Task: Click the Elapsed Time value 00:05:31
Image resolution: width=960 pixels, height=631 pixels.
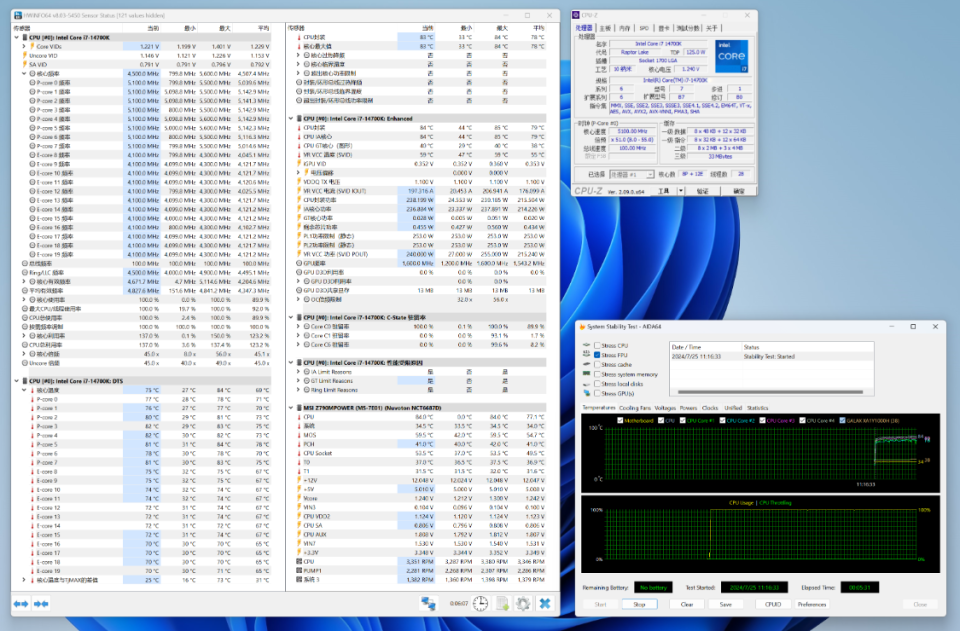Action: 860,588
